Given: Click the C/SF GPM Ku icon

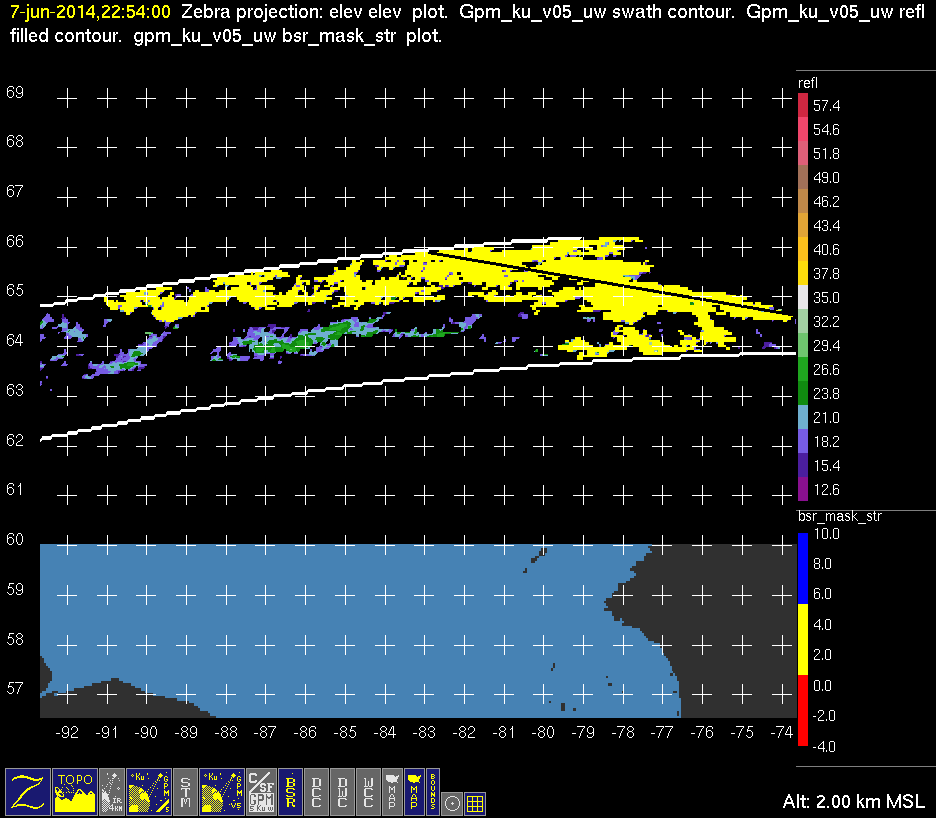Looking at the screenshot, I should point(261,791).
